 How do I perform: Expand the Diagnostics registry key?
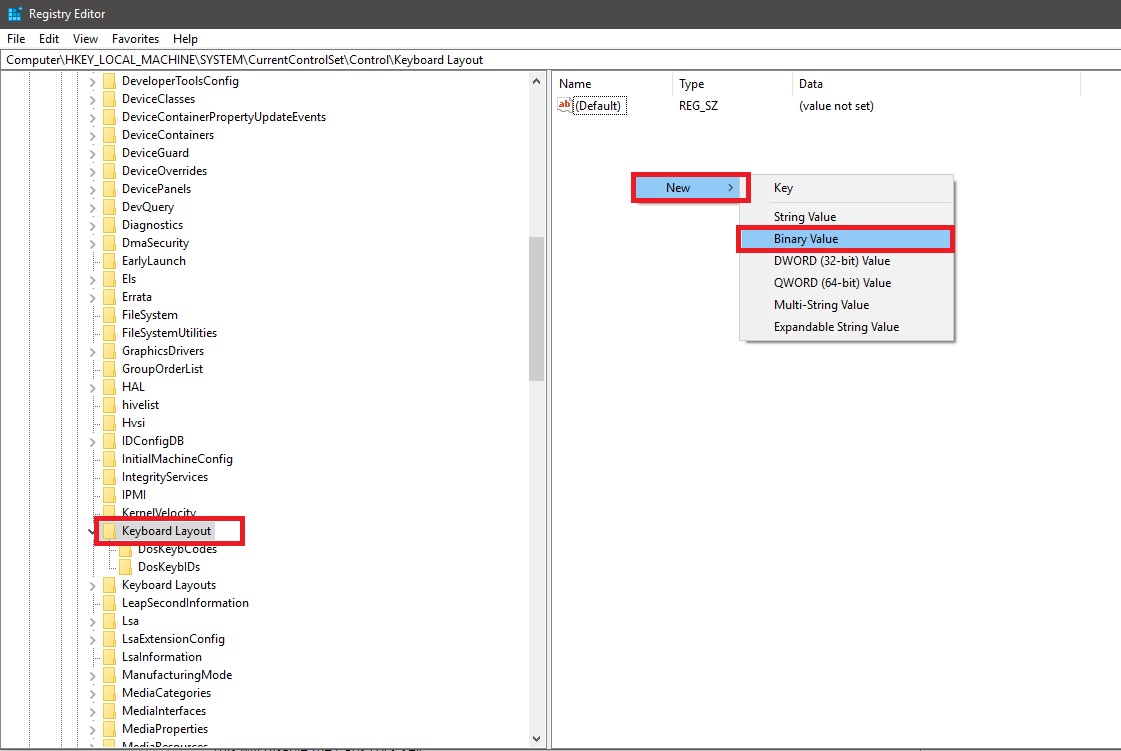point(91,224)
